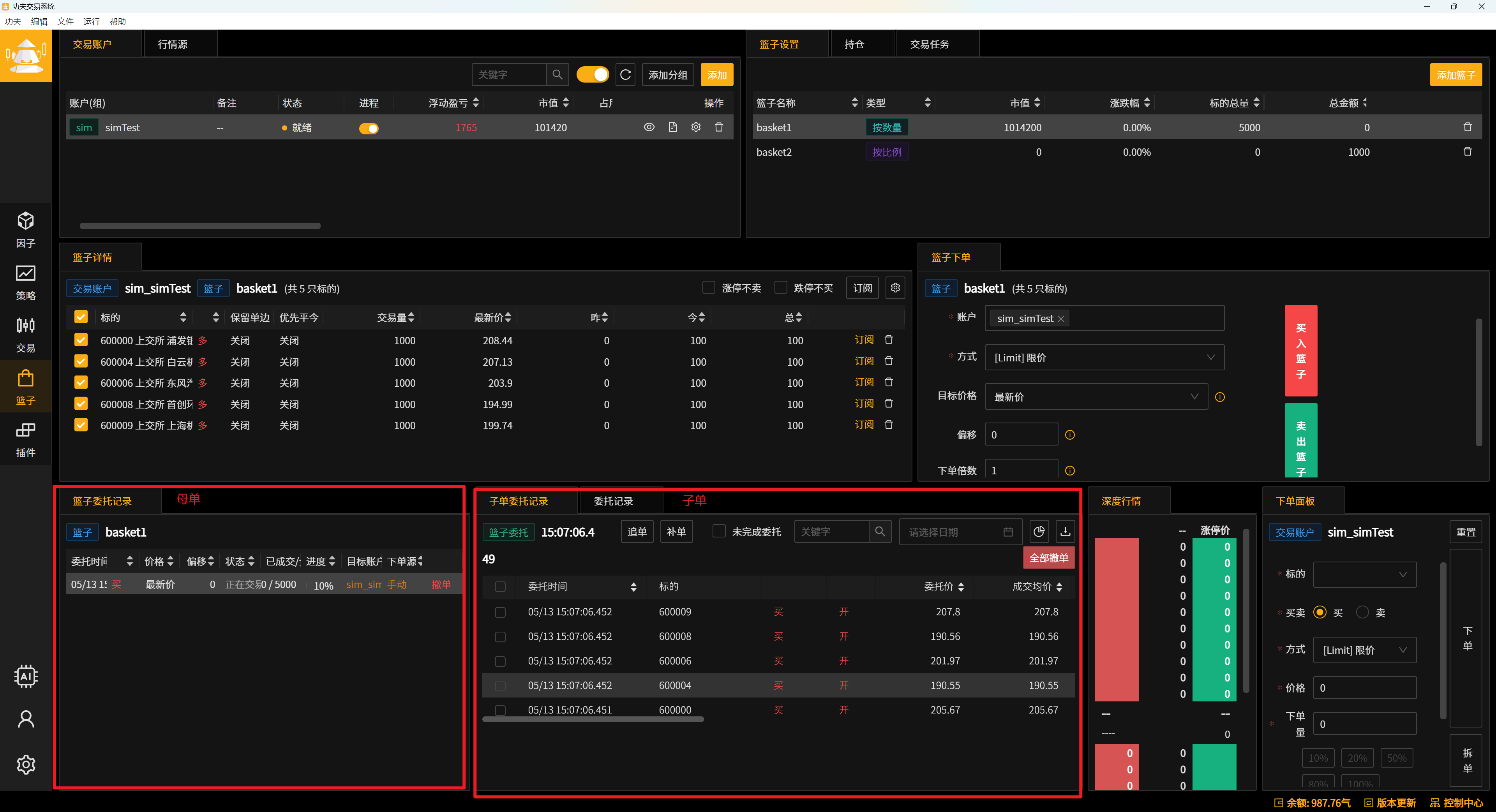Toggle the select-all checkbox in 标的 header
Image resolution: width=1496 pixels, height=812 pixels.
coord(81,317)
